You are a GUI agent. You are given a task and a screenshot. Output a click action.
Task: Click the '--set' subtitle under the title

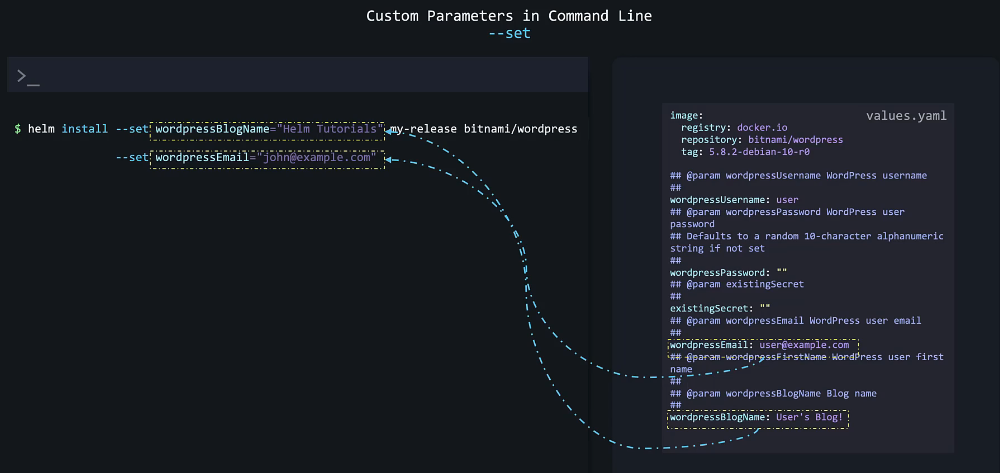coord(509,33)
